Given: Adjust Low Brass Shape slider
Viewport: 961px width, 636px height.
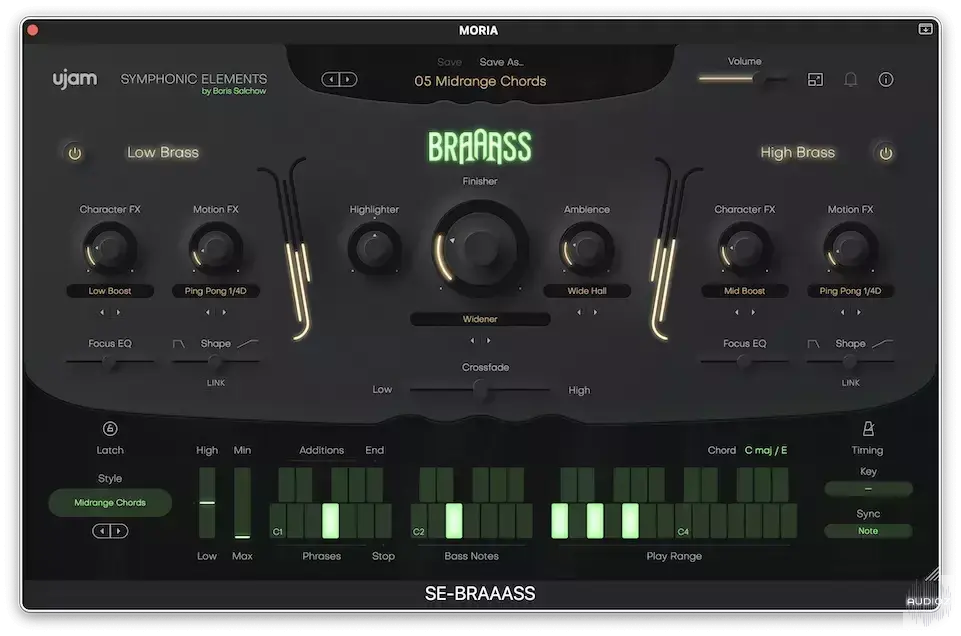Looking at the screenshot, I should click(x=216, y=362).
